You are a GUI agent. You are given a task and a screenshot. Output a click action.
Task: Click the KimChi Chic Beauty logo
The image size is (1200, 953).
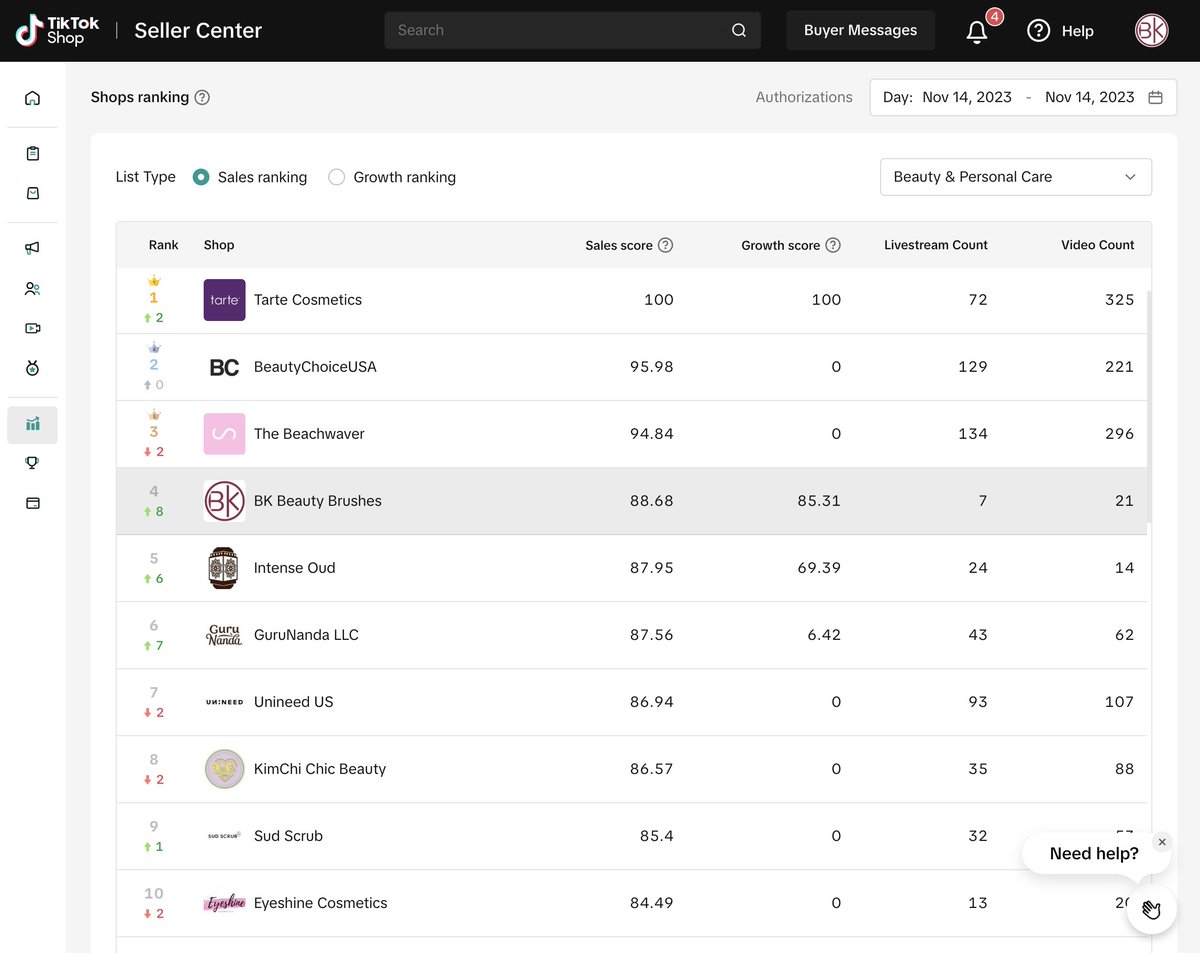coord(224,769)
